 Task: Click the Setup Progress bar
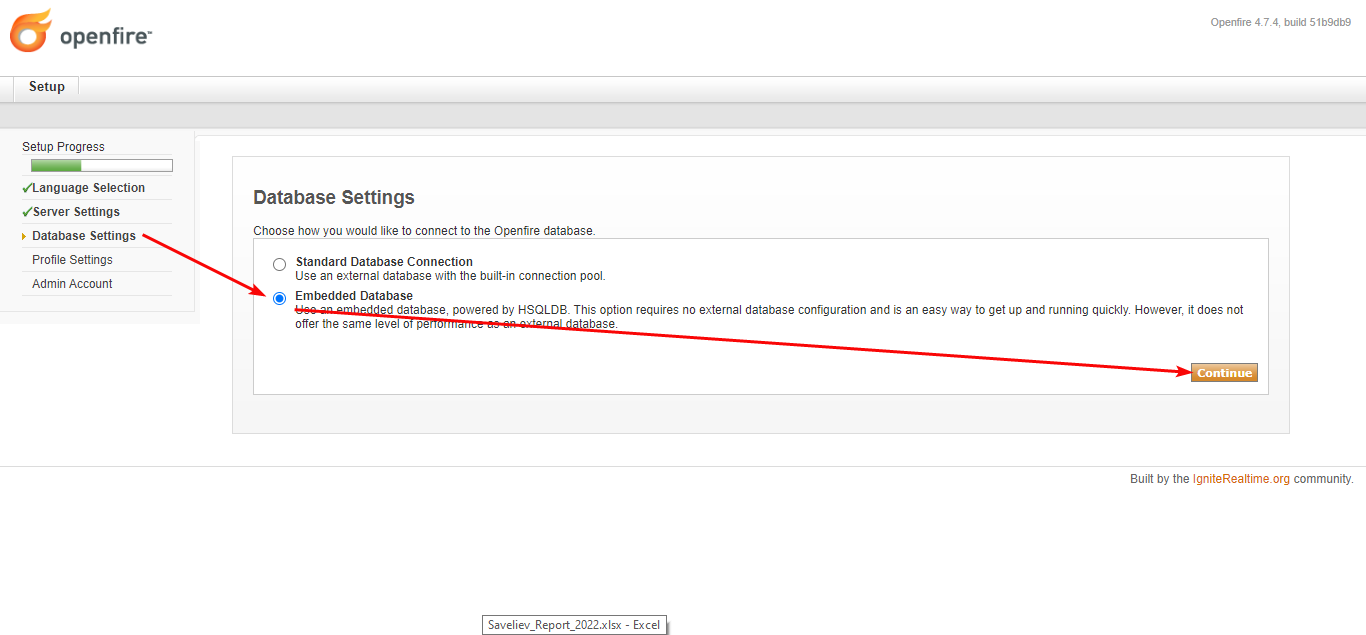pos(102,166)
